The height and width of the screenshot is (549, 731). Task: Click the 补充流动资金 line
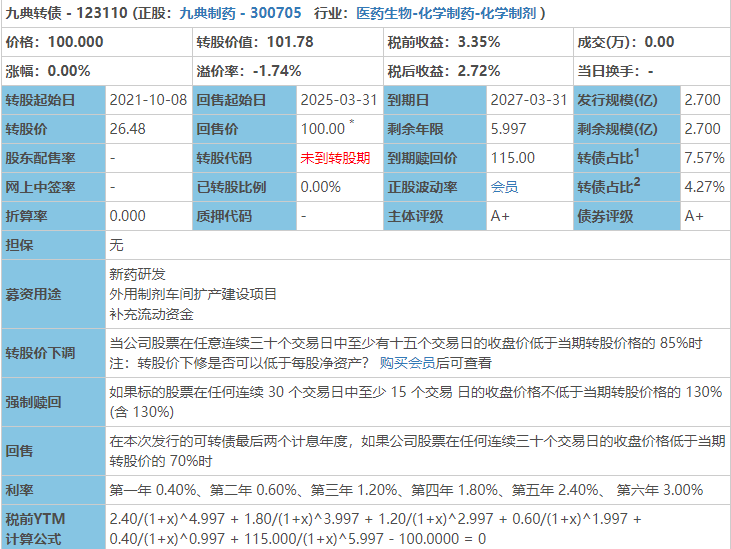pos(152,314)
